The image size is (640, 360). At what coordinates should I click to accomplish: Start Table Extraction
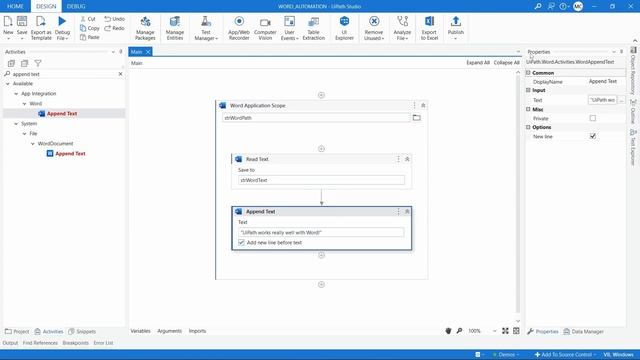(313, 28)
